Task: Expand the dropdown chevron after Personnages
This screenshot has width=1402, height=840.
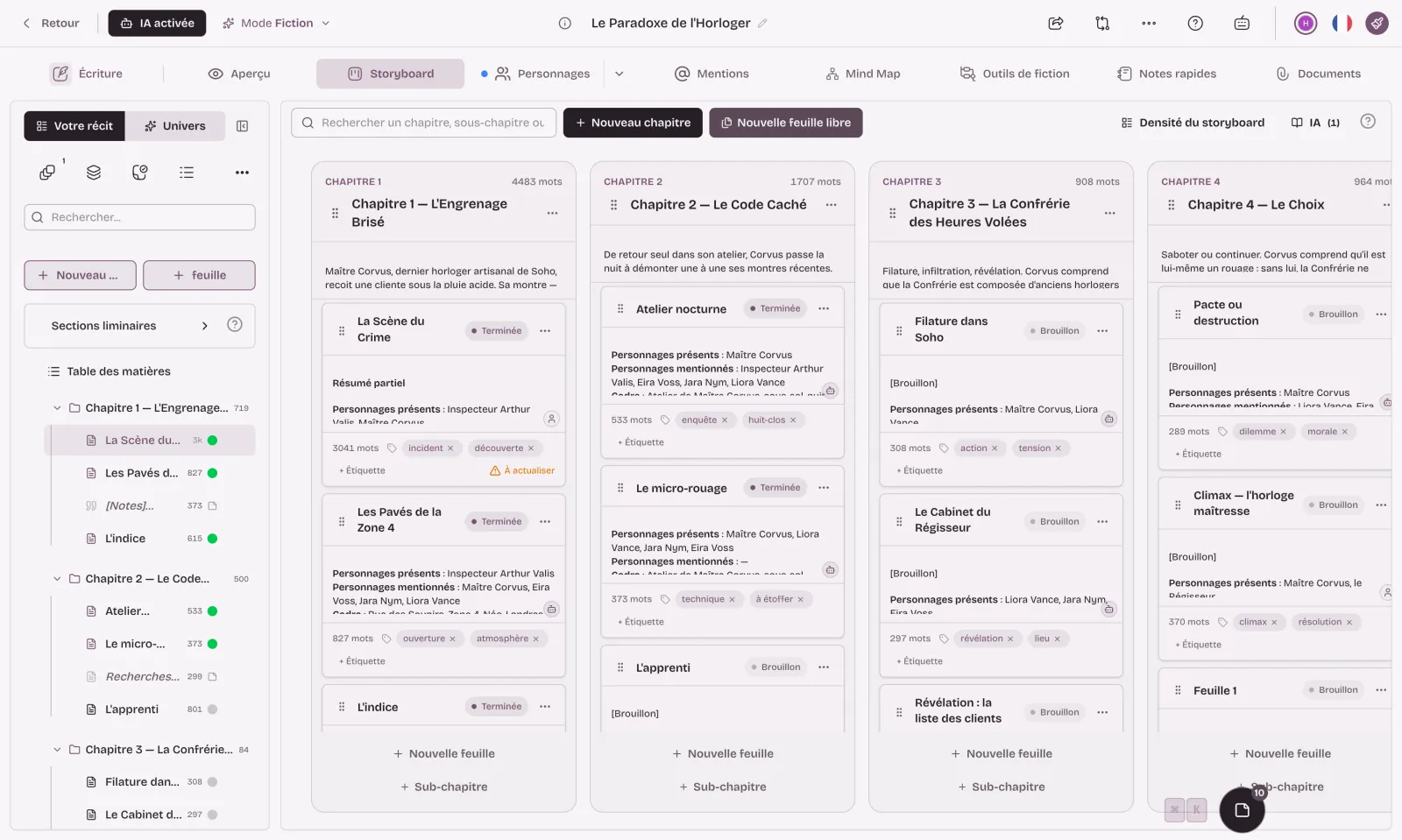Action: click(x=620, y=74)
